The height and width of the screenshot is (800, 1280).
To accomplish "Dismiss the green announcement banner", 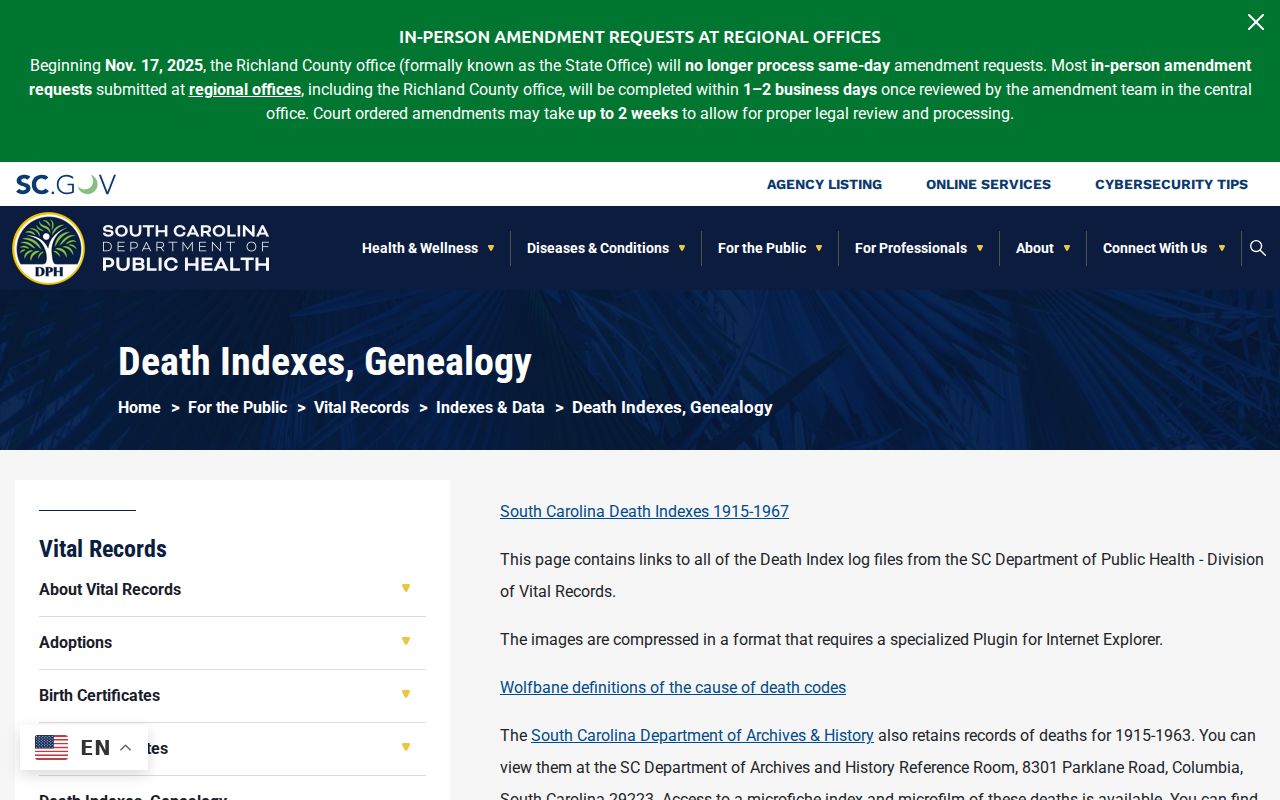I will [1255, 22].
